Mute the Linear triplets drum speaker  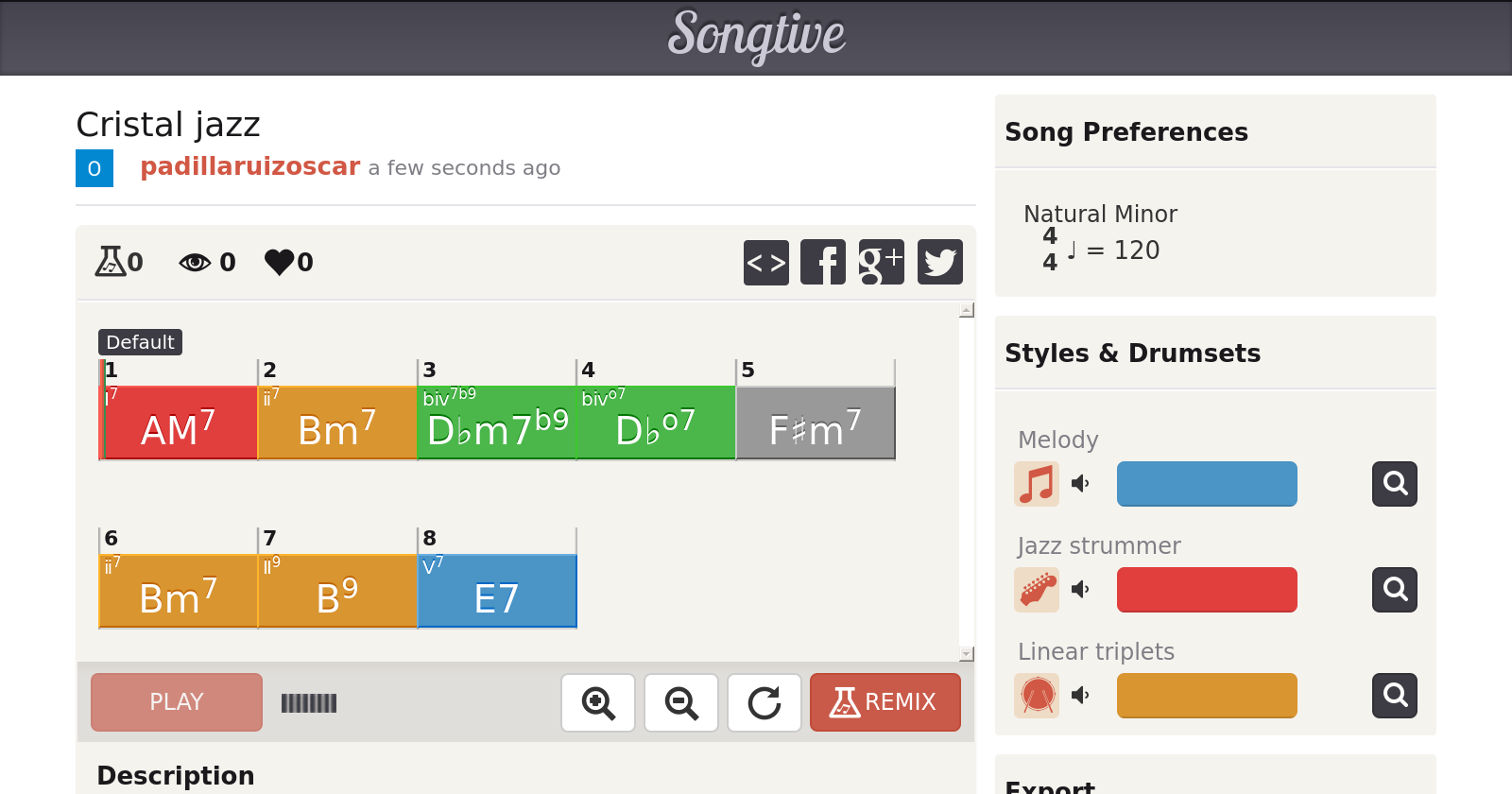coord(1080,696)
